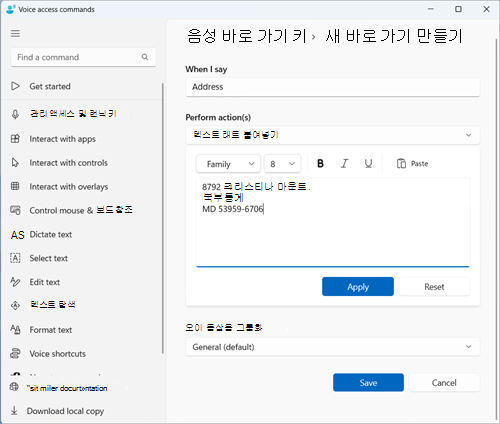The image size is (500, 424).
Task: Open the Family font dropdown
Action: pos(228,164)
